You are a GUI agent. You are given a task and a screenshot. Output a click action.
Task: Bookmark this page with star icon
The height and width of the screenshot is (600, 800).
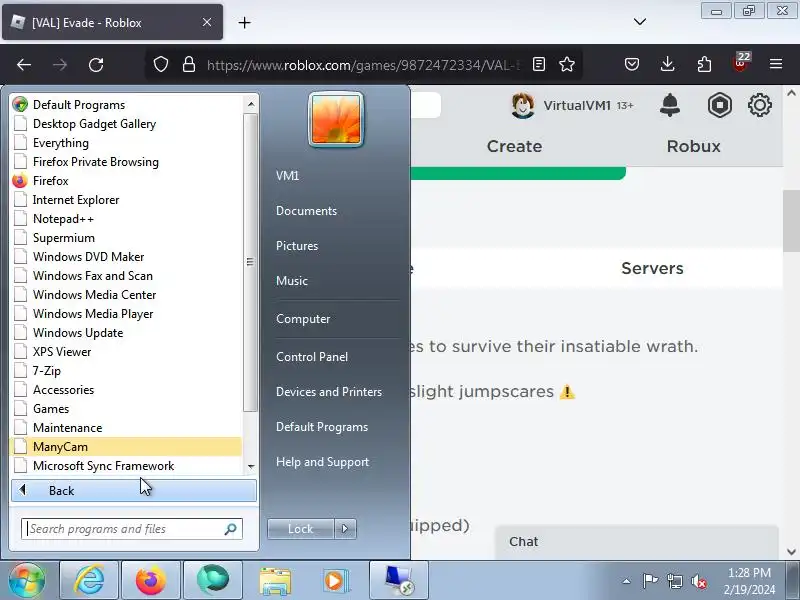(x=567, y=64)
